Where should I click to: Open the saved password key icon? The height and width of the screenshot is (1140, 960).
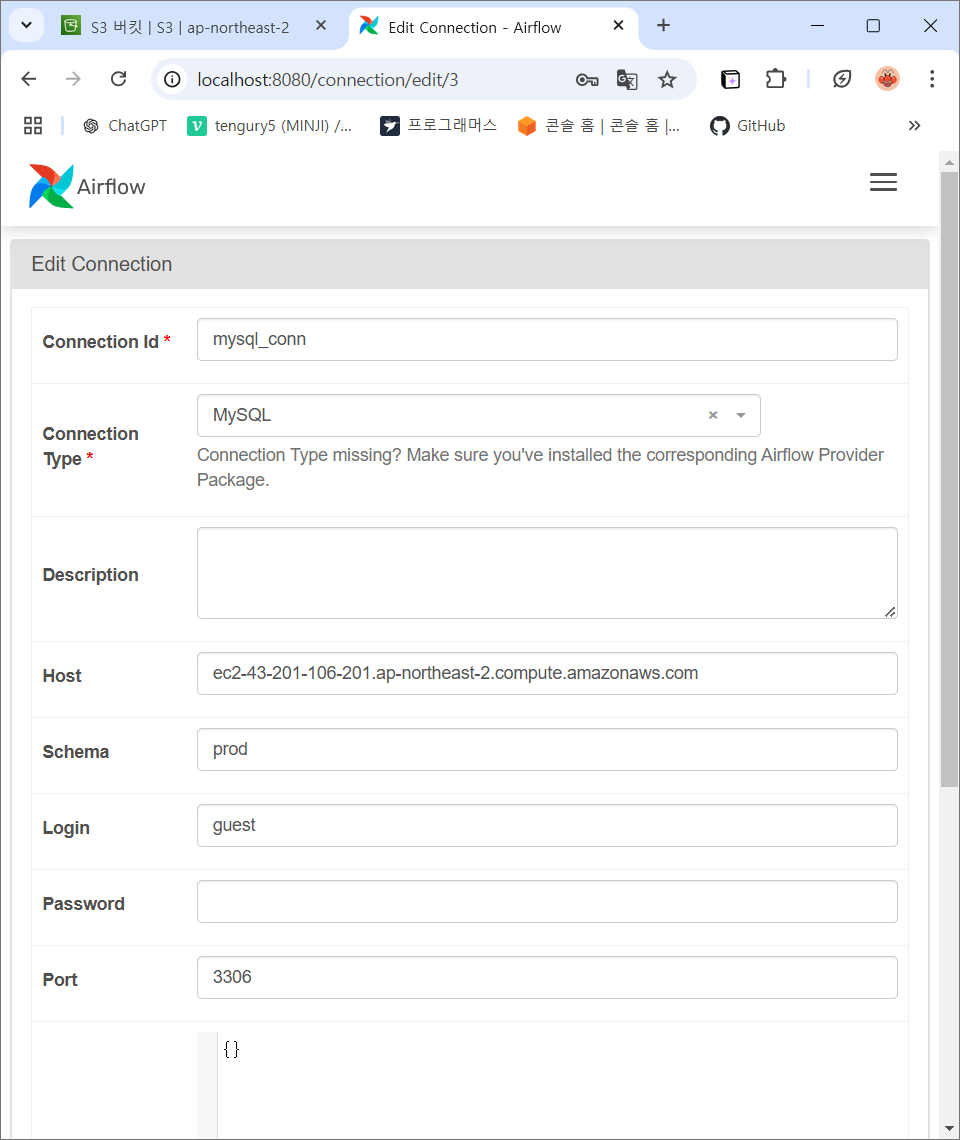(587, 80)
